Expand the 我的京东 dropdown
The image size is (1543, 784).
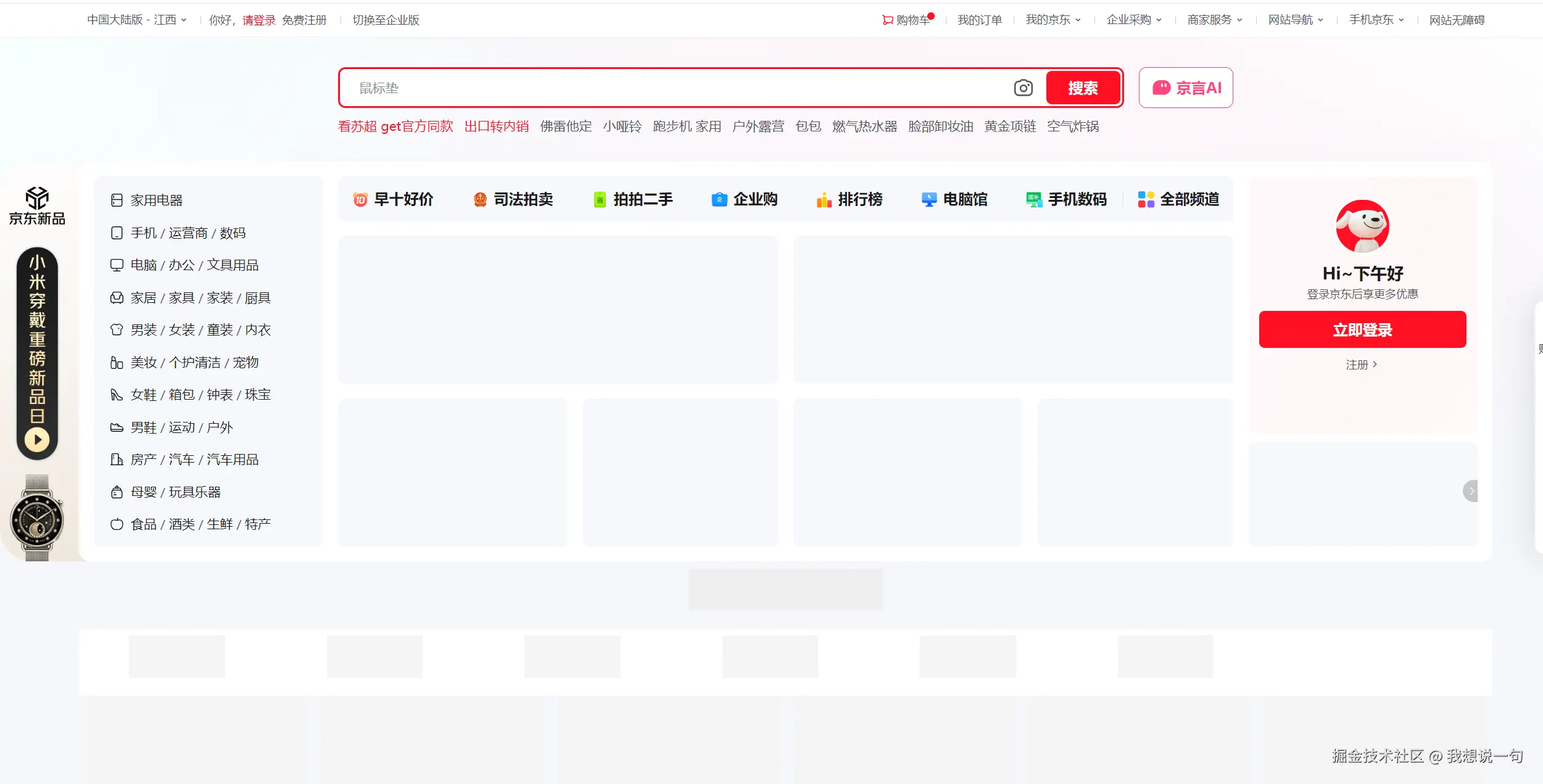click(x=1052, y=20)
